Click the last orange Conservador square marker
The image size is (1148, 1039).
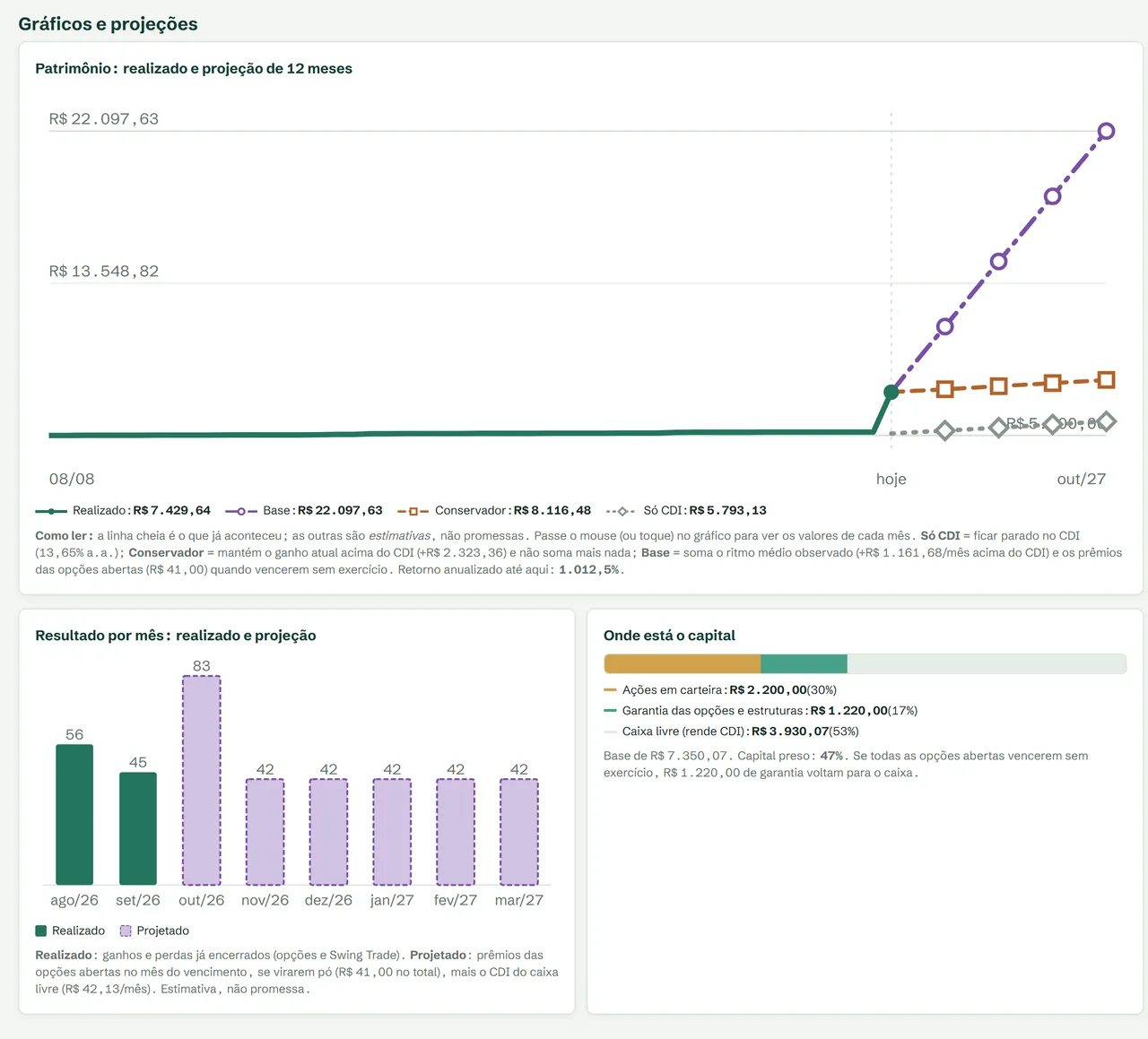(1106, 380)
